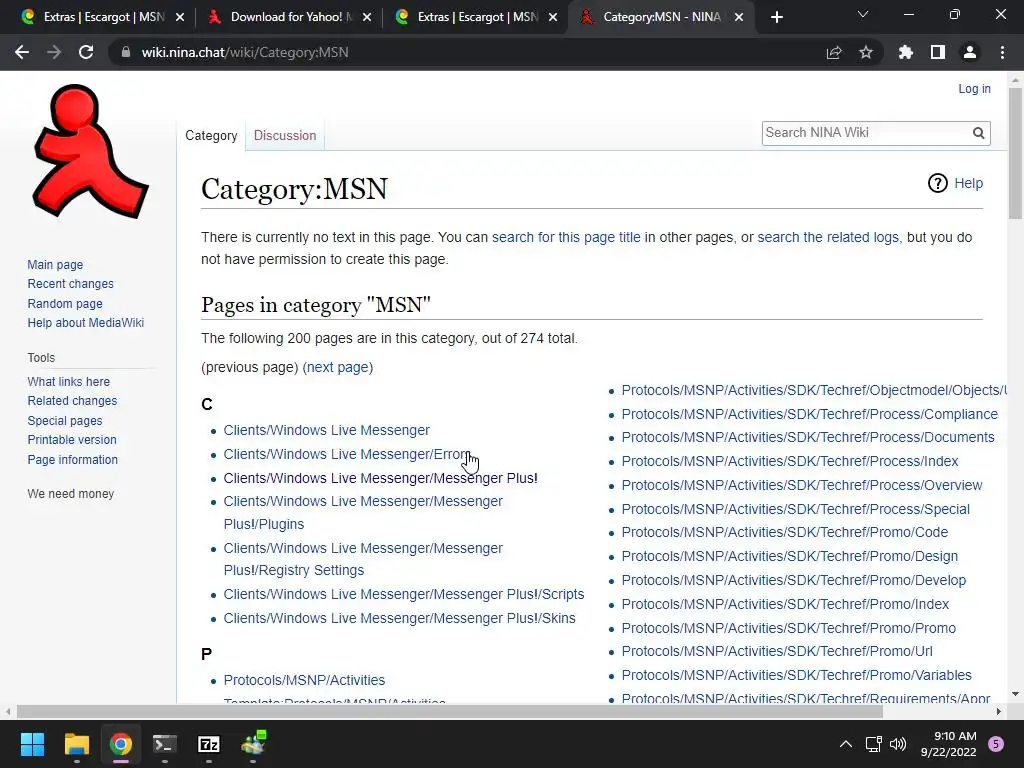Open What links here tool
Image resolution: width=1024 pixels, height=768 pixels.
[69, 381]
